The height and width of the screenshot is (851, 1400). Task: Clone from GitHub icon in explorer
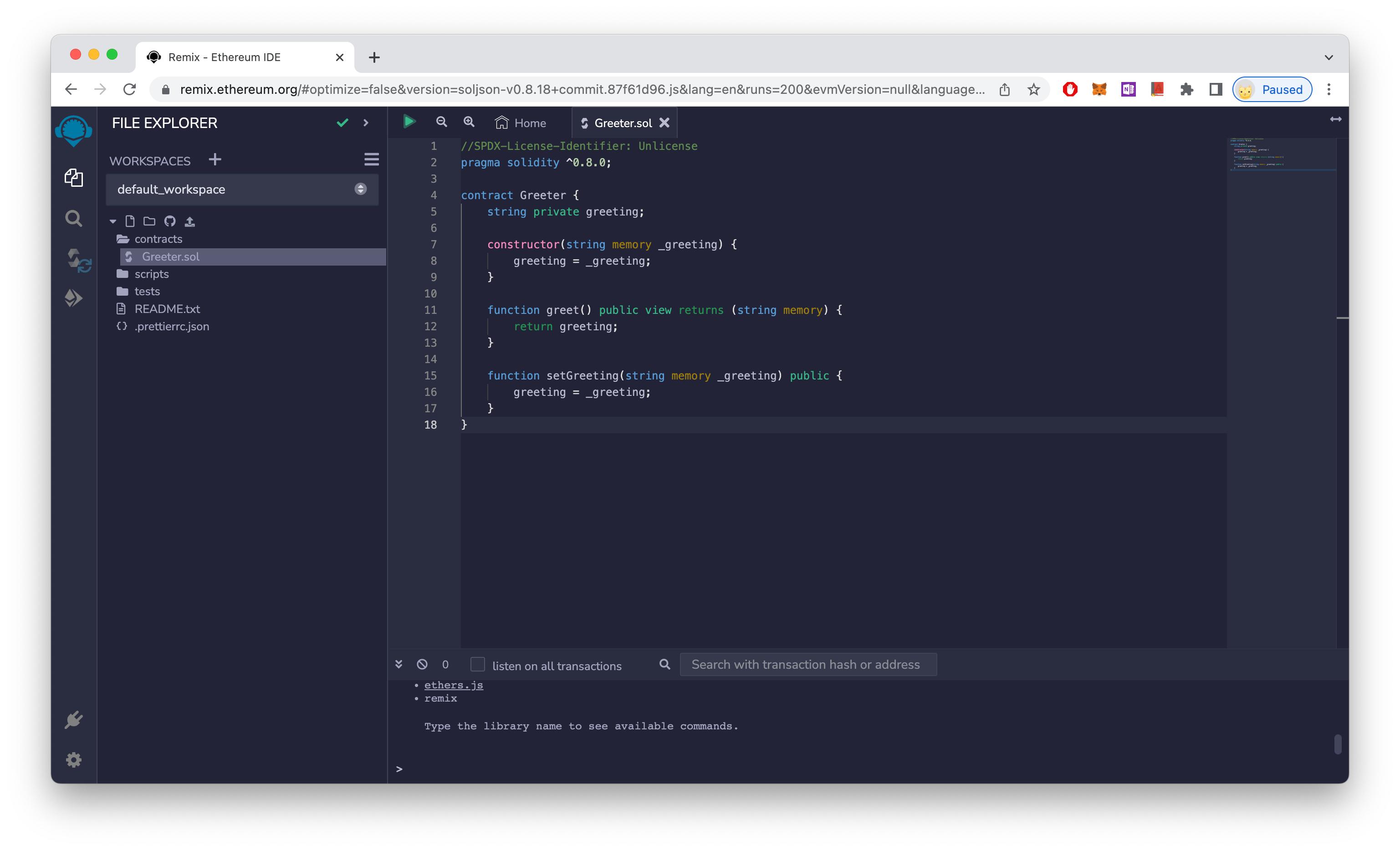(170, 221)
